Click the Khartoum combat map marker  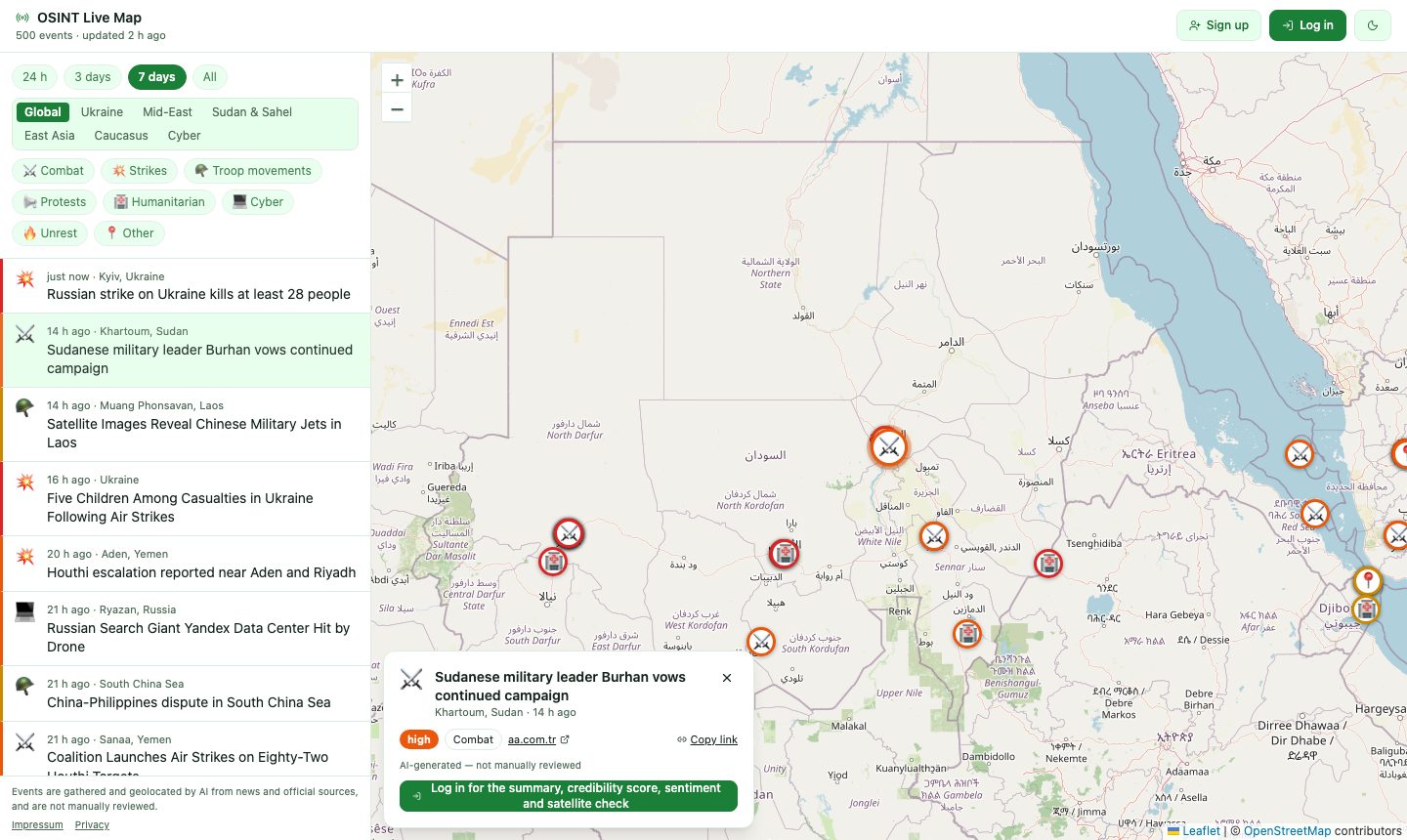point(889,448)
